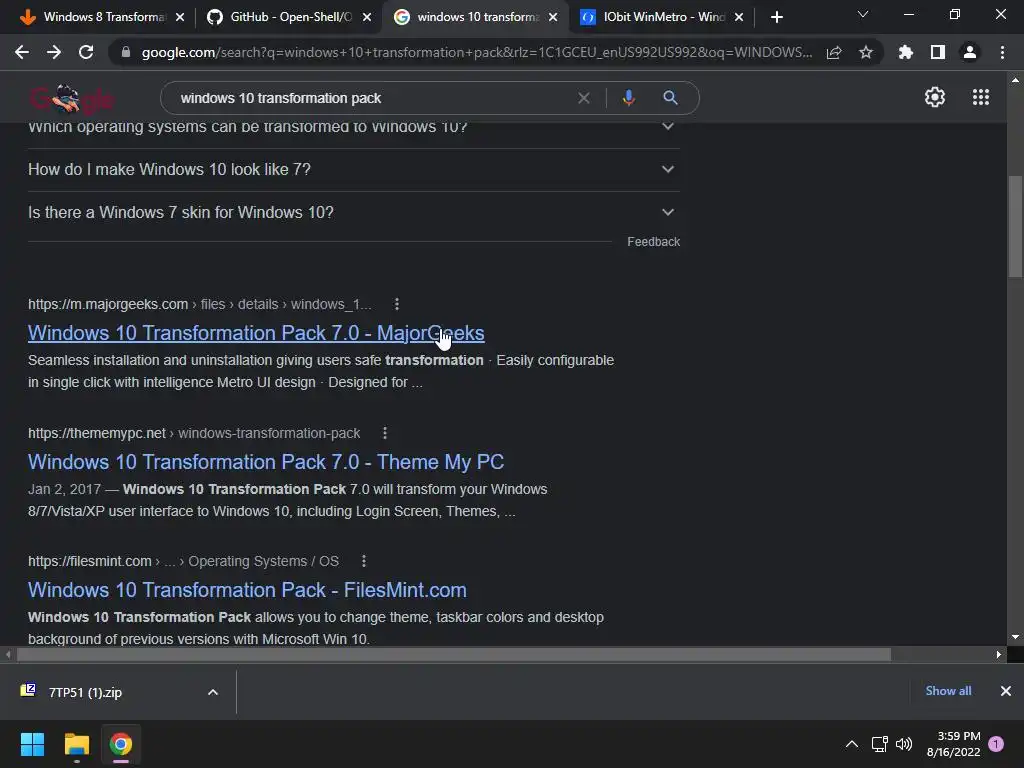Image resolution: width=1024 pixels, height=768 pixels.
Task: Open the tab search dropdown arrow
Action: click(x=863, y=14)
